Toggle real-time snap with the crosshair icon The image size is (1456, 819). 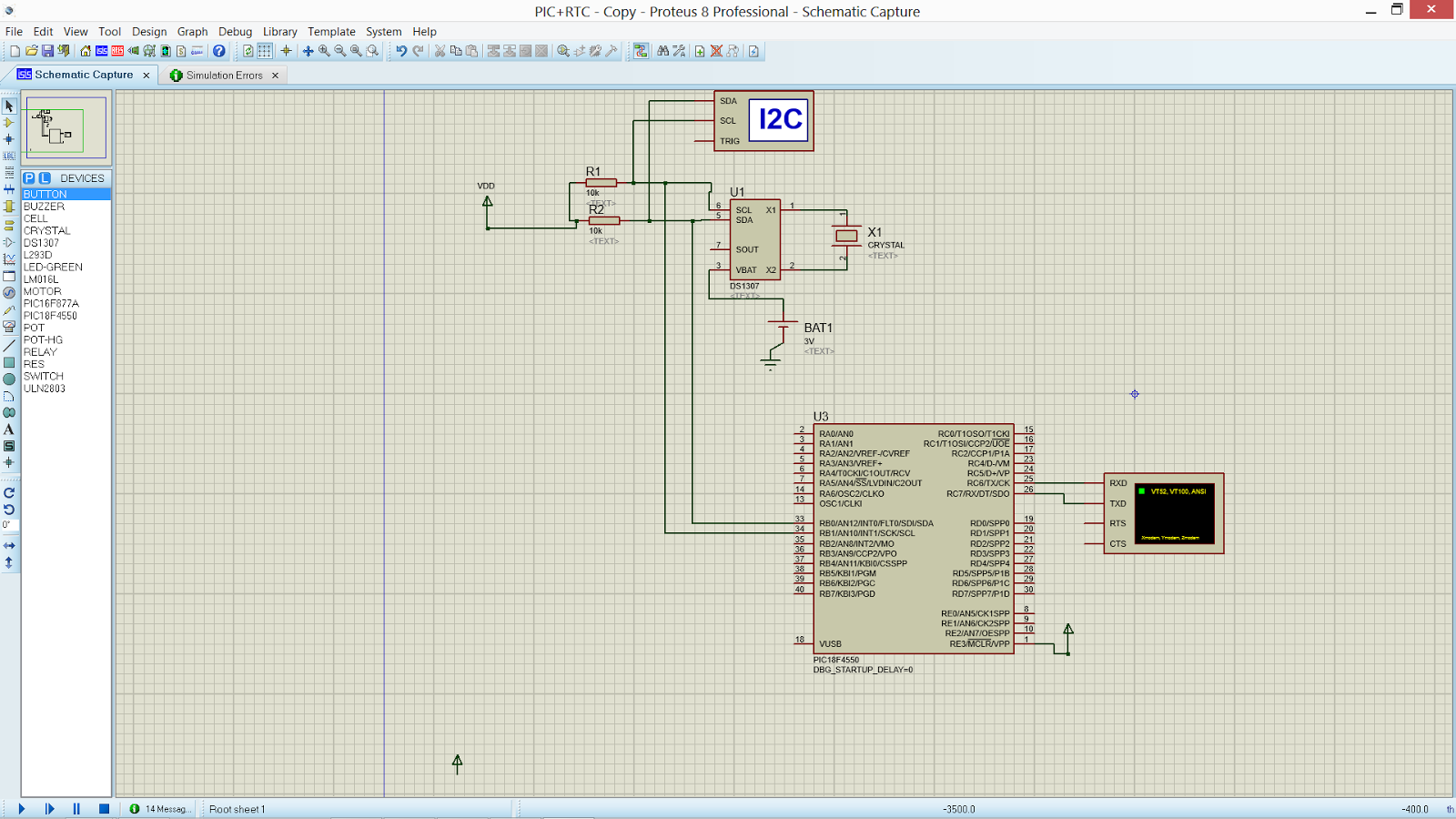[285, 51]
